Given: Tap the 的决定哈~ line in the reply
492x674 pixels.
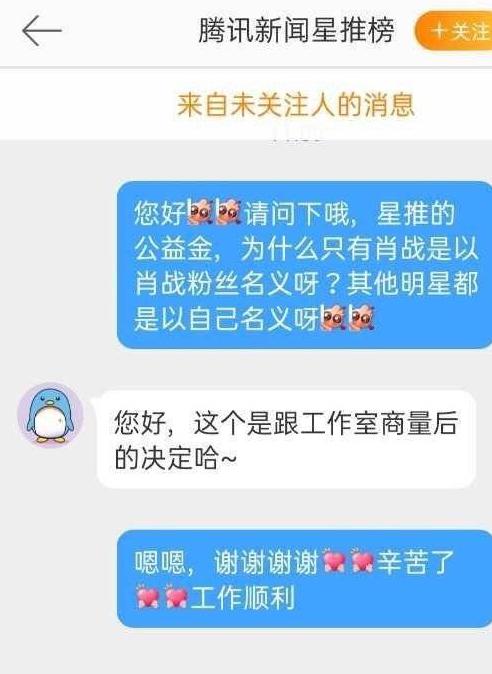Looking at the screenshot, I should click(x=176, y=458).
